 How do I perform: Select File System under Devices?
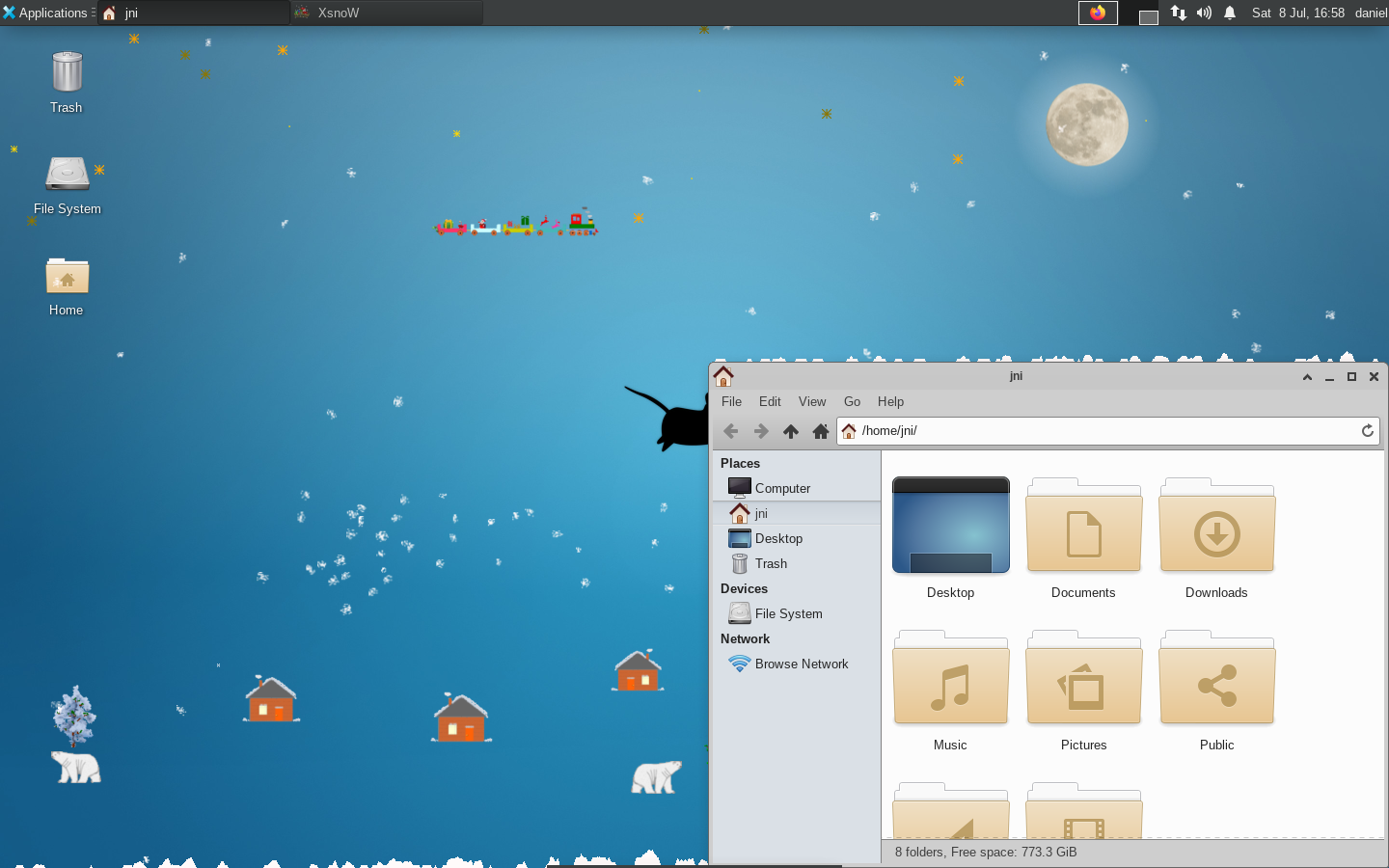[x=786, y=613]
